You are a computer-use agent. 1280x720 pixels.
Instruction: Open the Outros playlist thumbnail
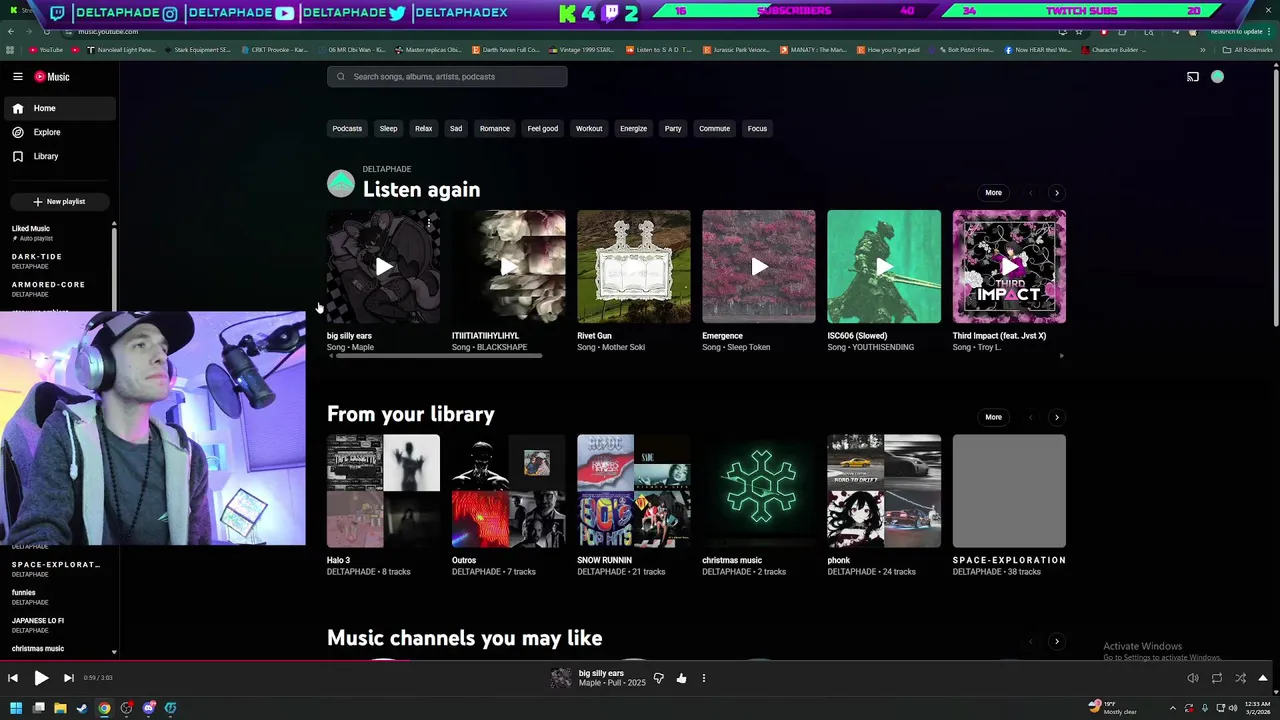point(508,491)
